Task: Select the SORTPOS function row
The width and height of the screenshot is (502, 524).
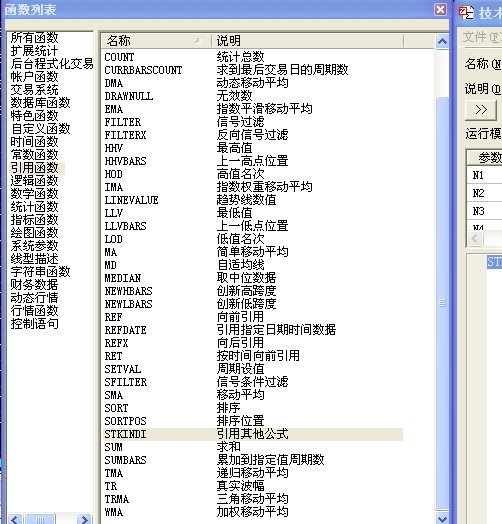Action: click(x=252, y=422)
